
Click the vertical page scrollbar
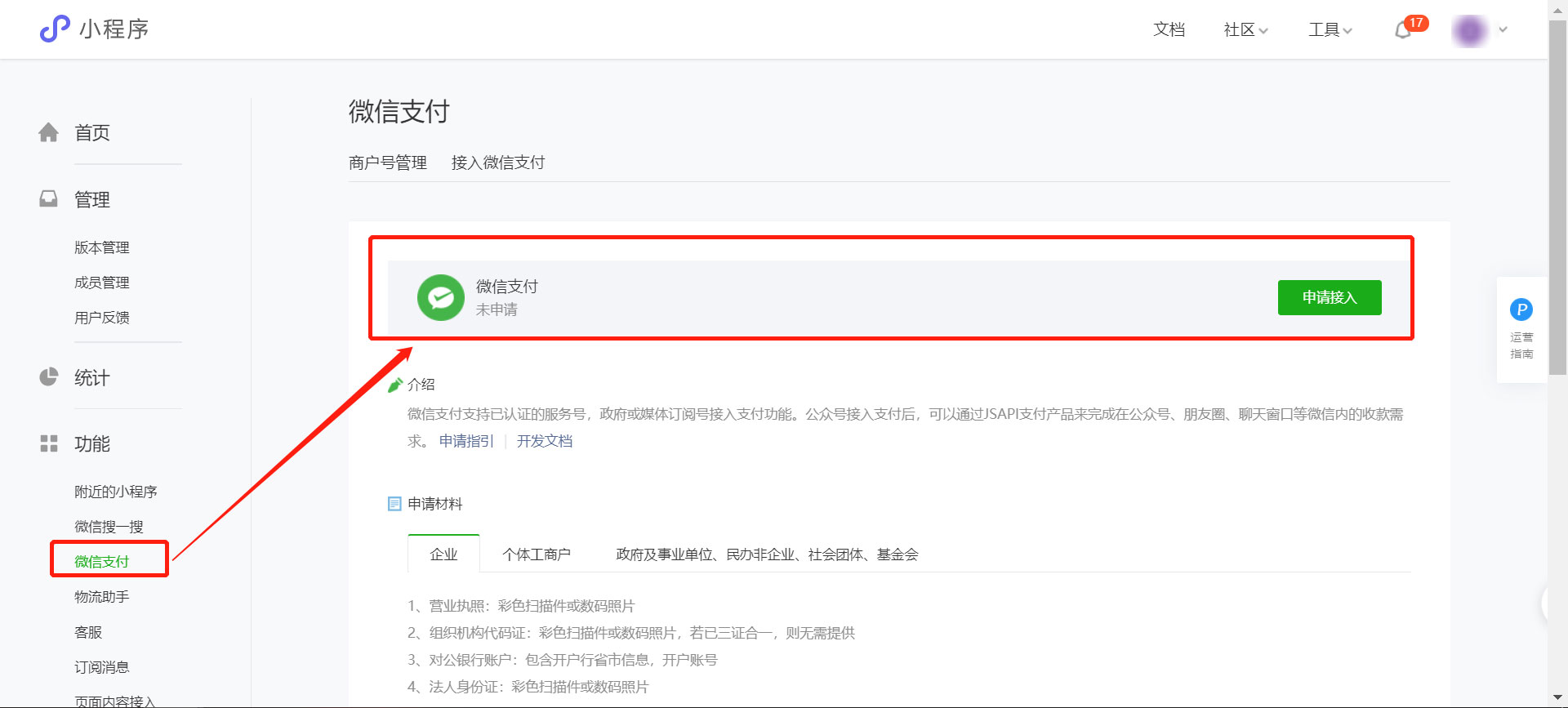(x=1558, y=196)
